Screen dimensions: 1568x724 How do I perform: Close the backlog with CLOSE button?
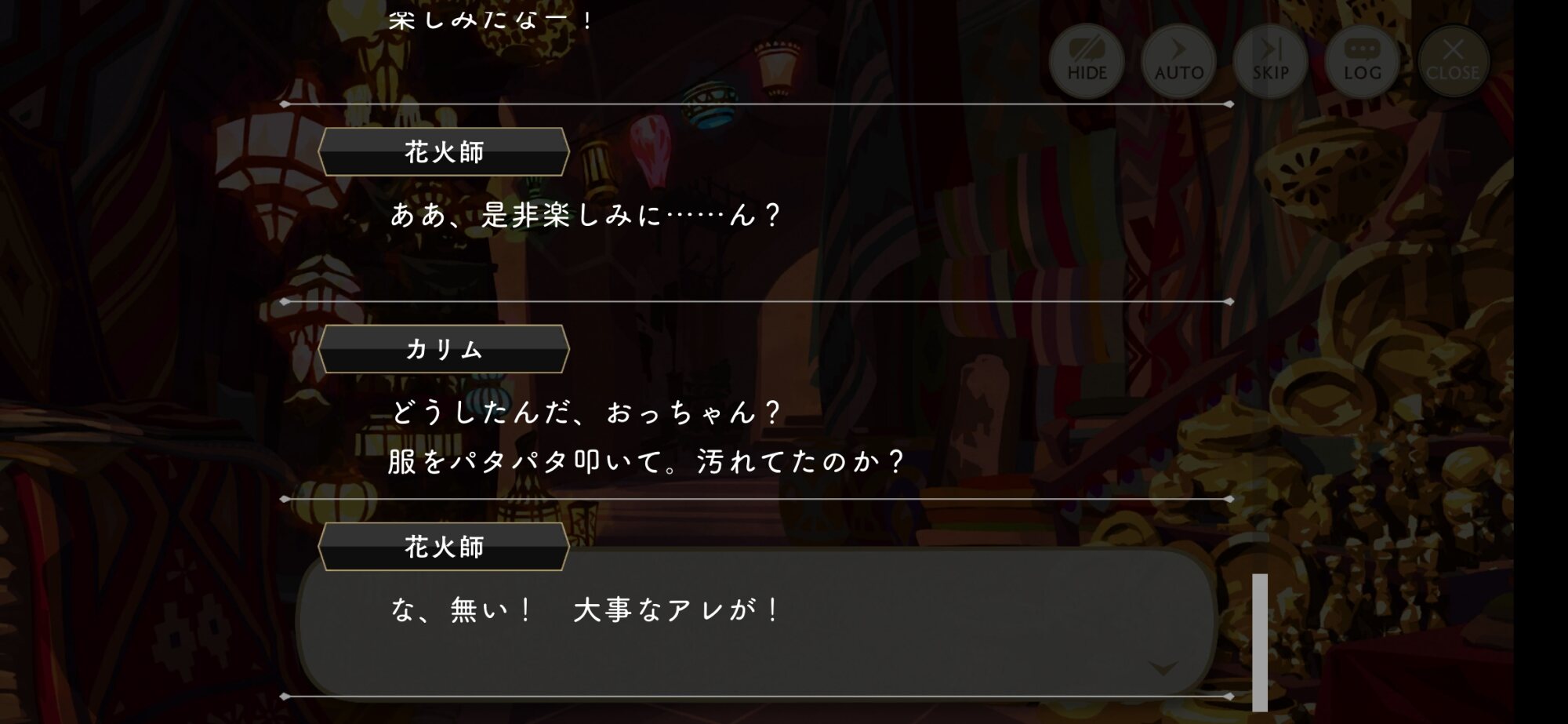point(1453,60)
